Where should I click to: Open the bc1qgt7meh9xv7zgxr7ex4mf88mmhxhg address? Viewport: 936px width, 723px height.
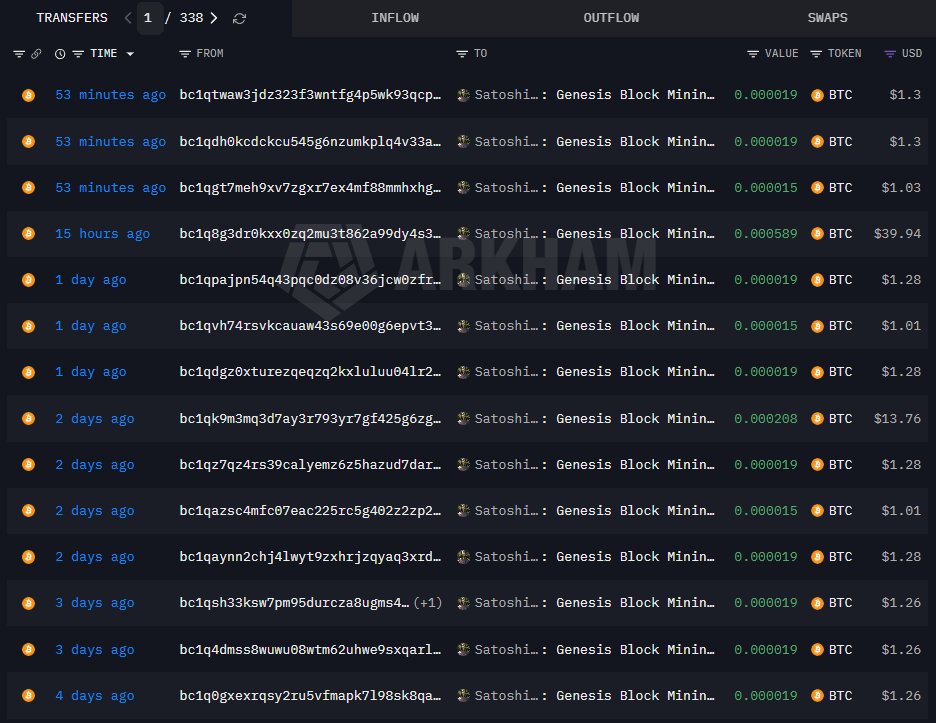point(310,187)
